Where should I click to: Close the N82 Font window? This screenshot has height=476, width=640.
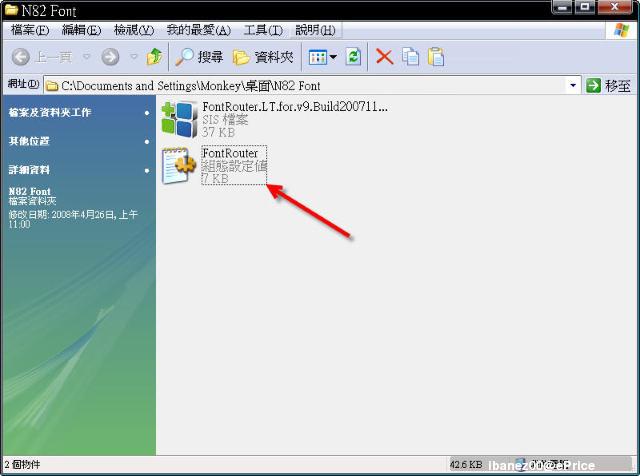(615, 7)
